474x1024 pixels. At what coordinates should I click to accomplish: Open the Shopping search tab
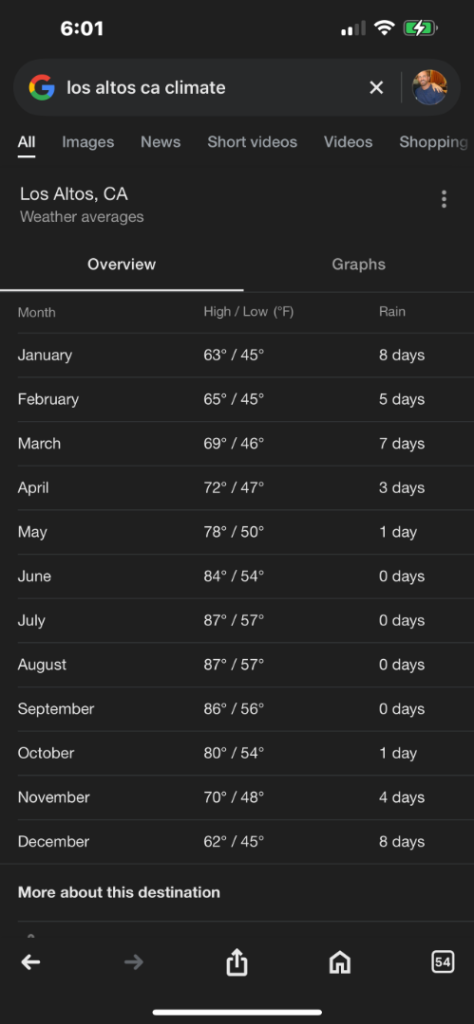tap(434, 142)
